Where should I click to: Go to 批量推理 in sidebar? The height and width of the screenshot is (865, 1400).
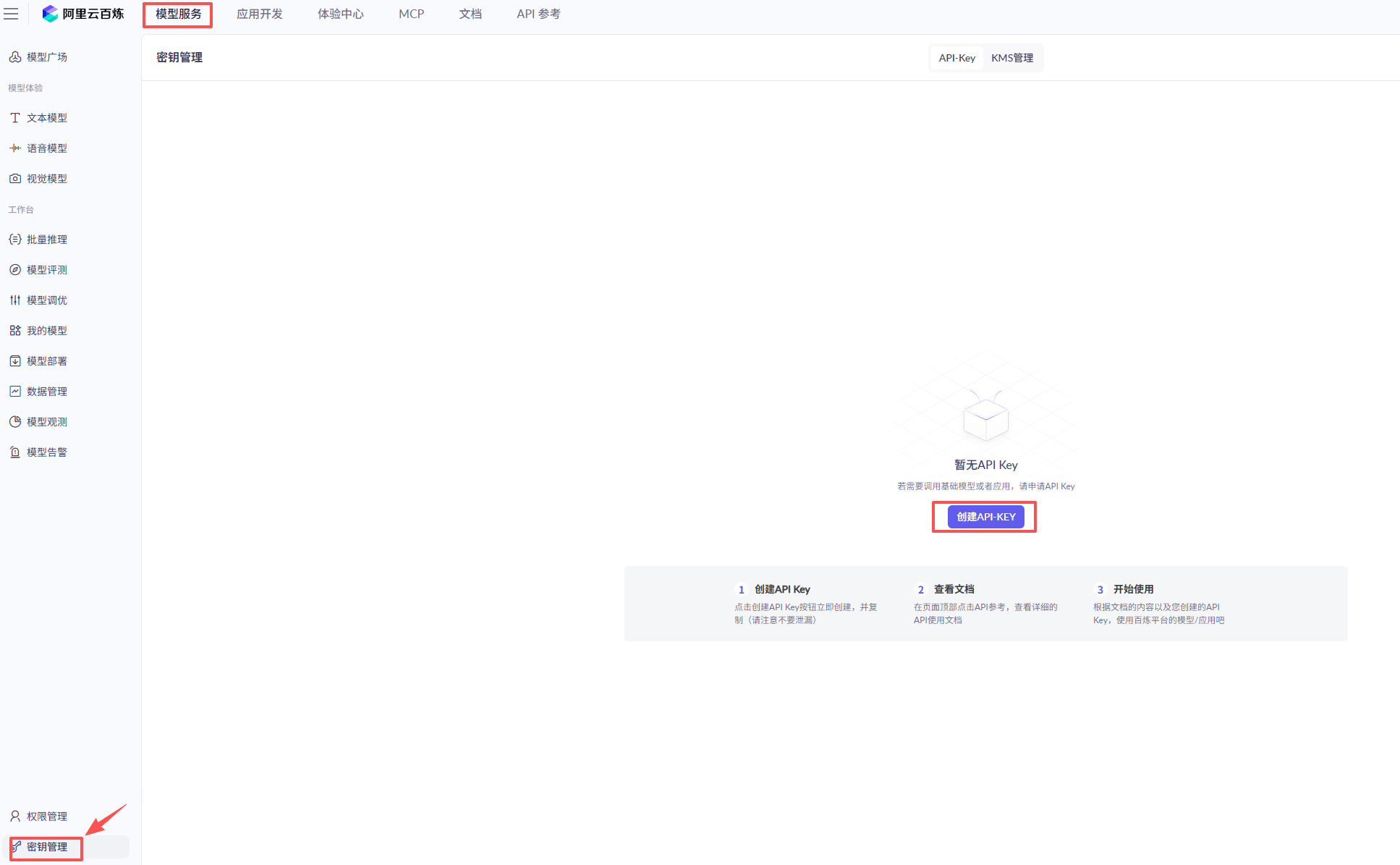(x=46, y=240)
